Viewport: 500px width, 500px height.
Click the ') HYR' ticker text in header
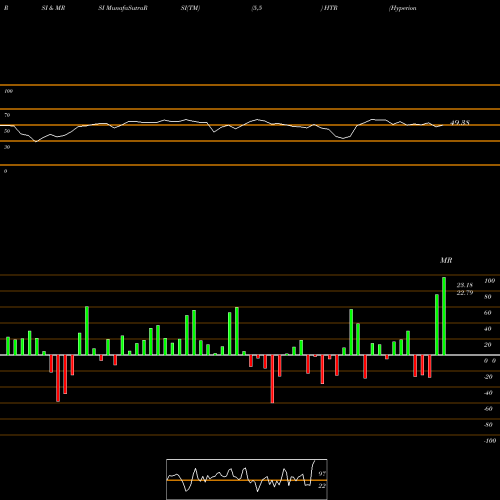(329, 8)
